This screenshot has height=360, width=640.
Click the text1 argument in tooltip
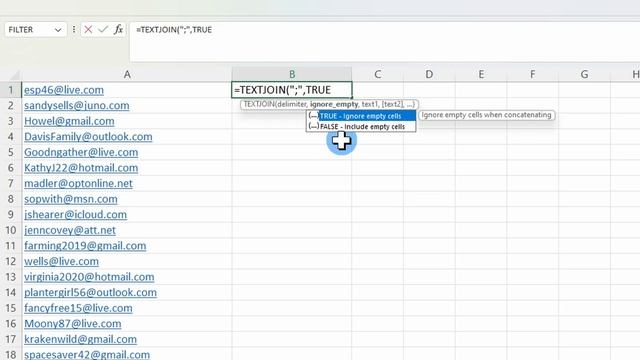[x=370, y=104]
